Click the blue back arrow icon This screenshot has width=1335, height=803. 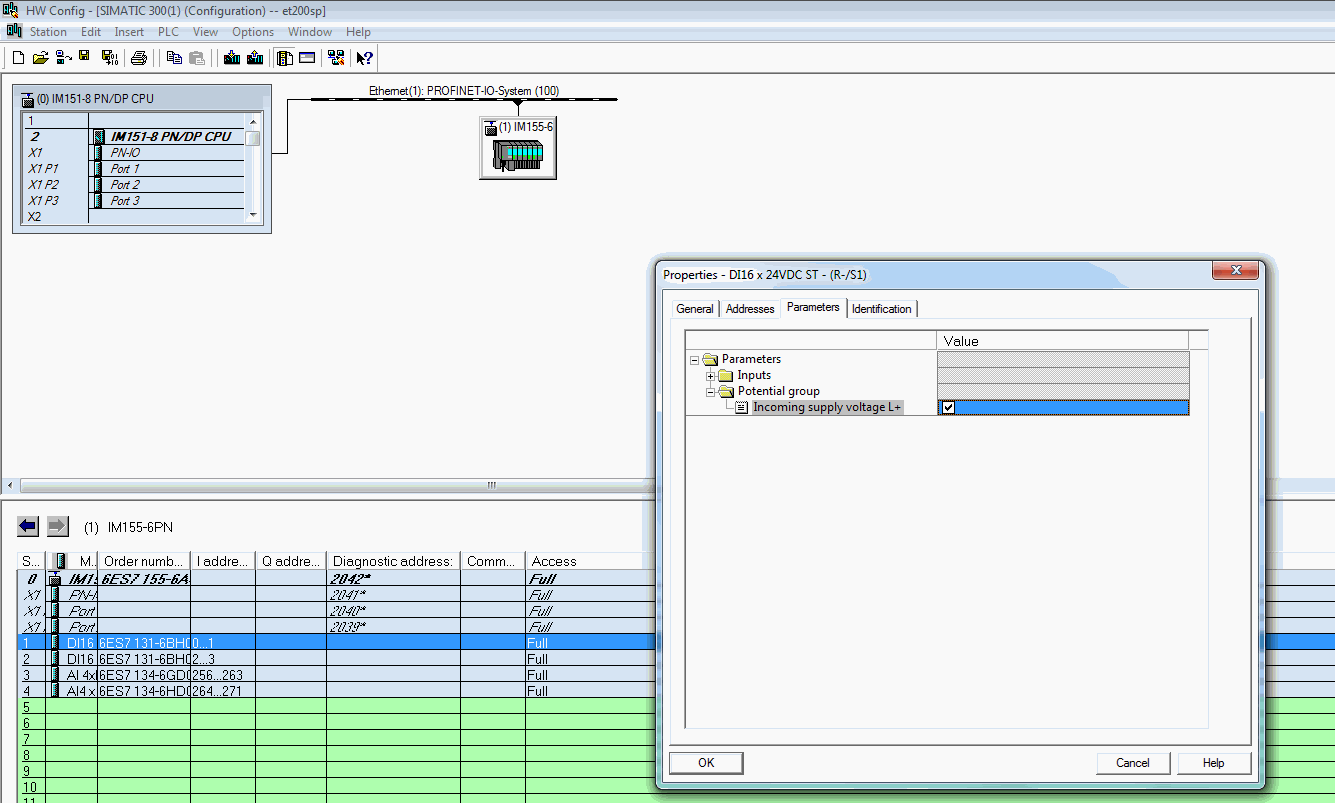[28, 526]
